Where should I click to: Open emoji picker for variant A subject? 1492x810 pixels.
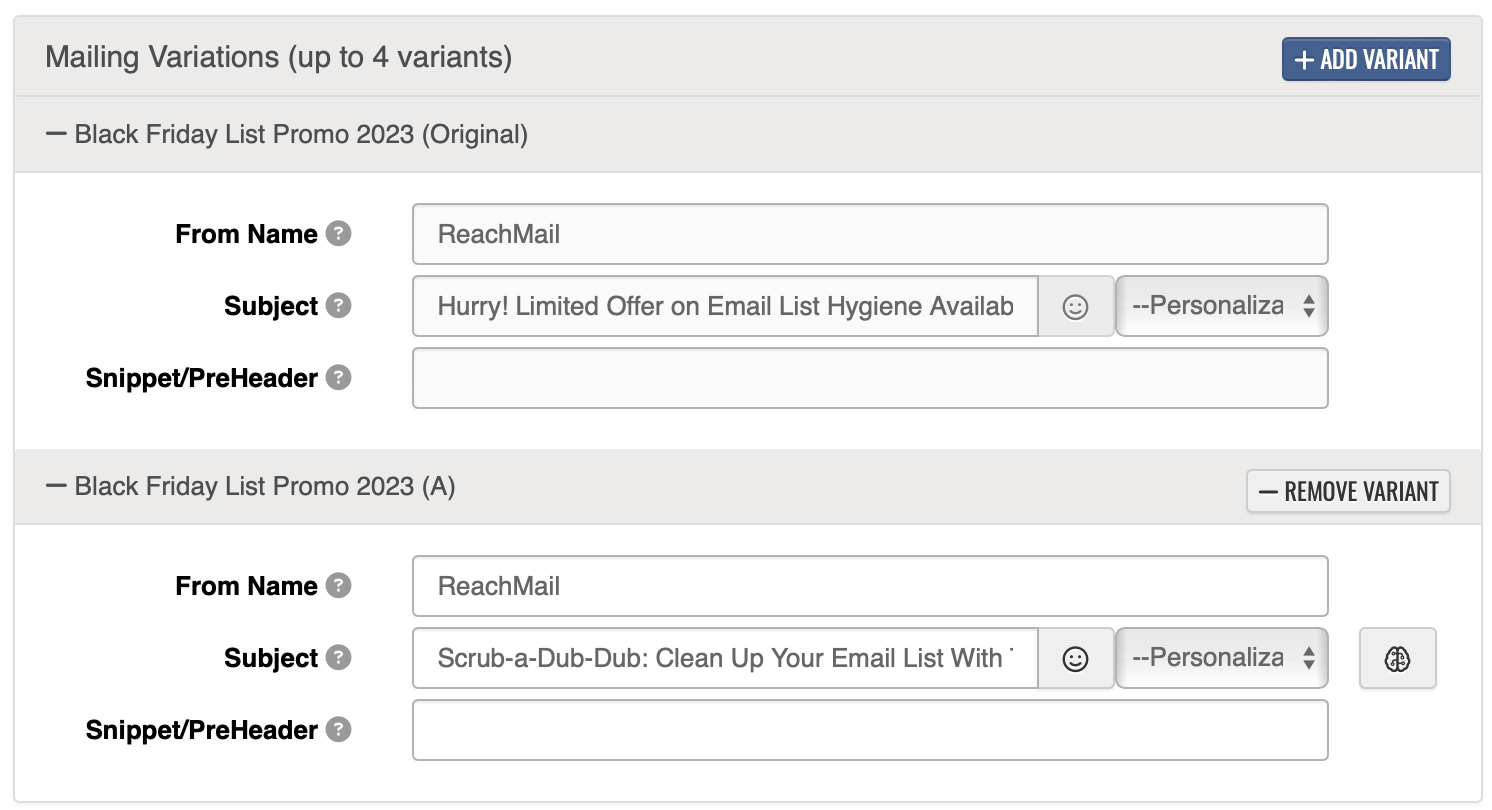click(x=1075, y=658)
